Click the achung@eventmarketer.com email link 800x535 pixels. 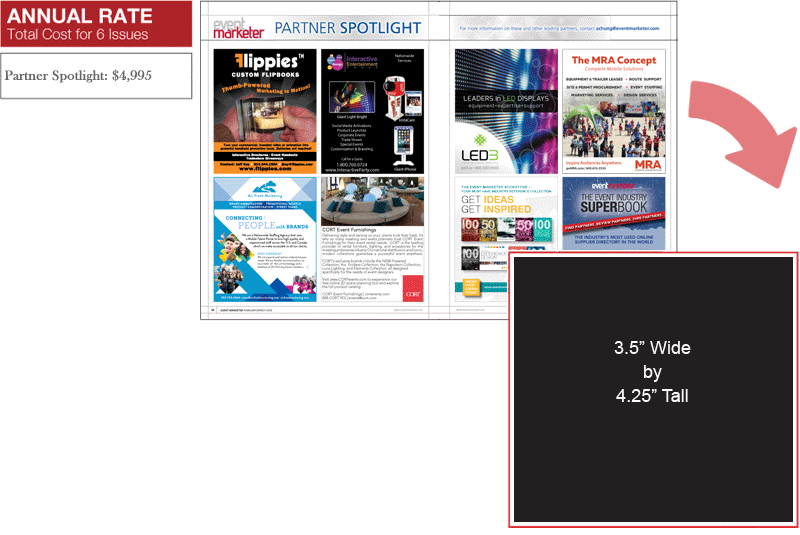[x=628, y=29]
